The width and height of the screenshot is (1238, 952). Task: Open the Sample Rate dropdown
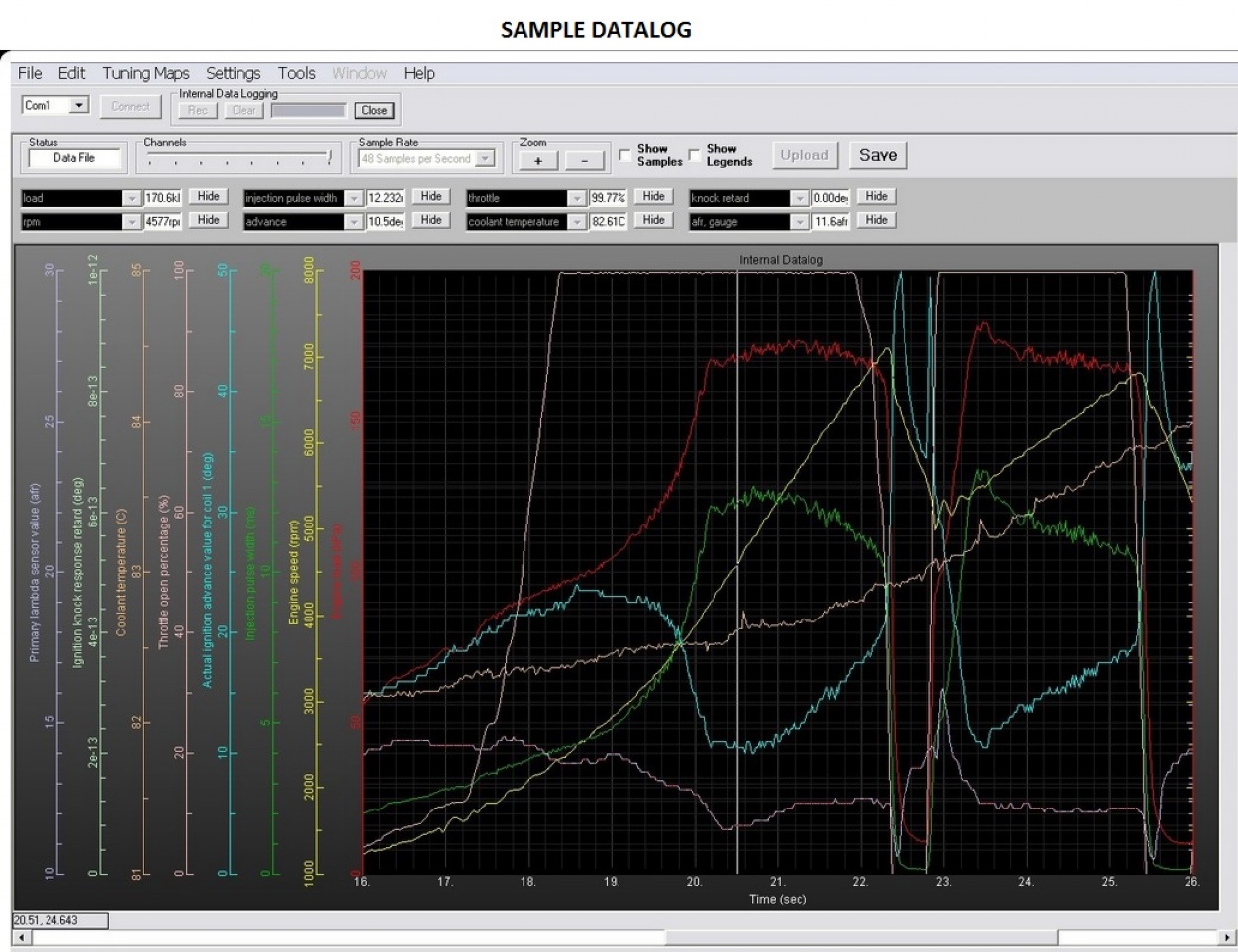pos(485,158)
